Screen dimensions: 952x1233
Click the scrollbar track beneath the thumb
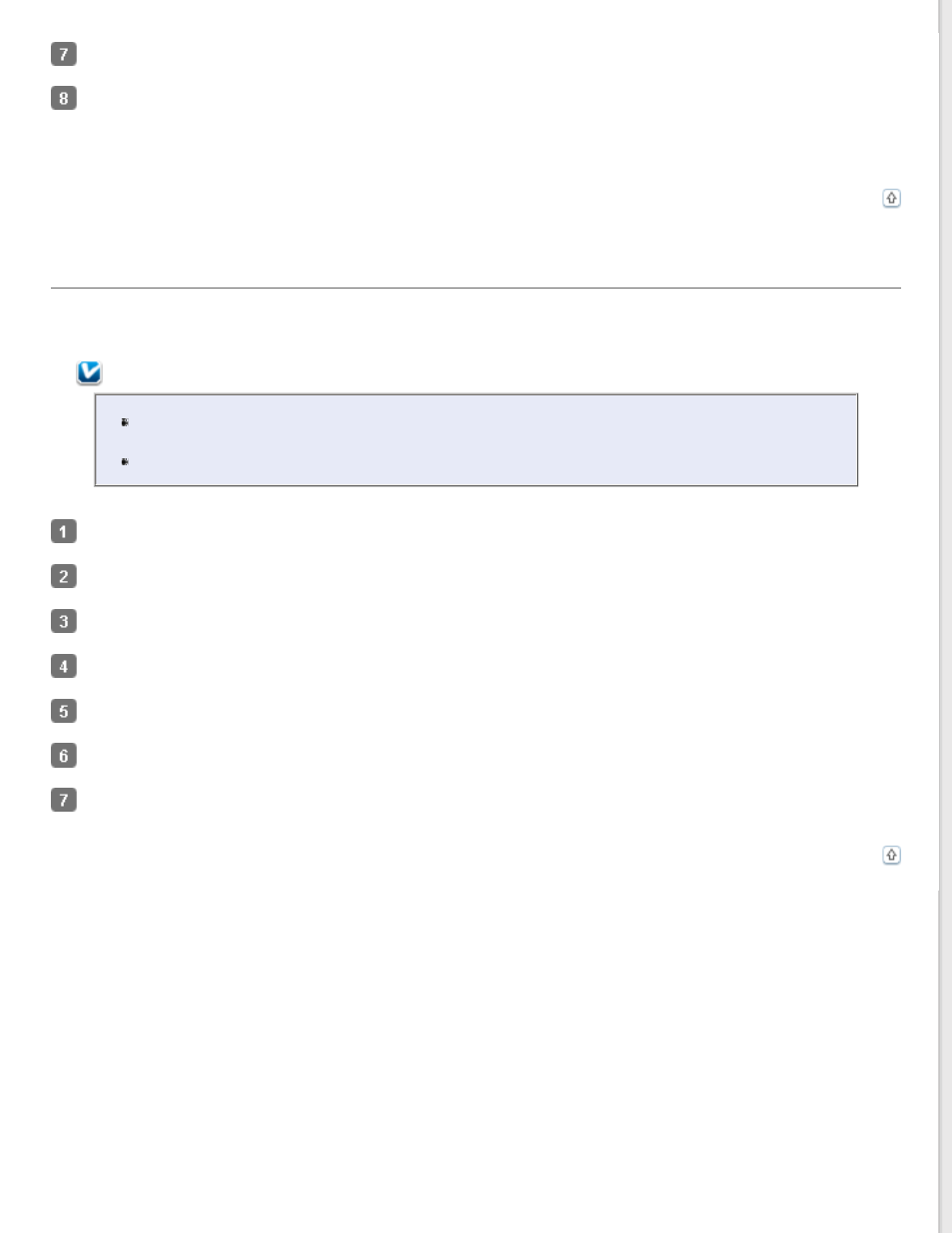(945, 1058)
